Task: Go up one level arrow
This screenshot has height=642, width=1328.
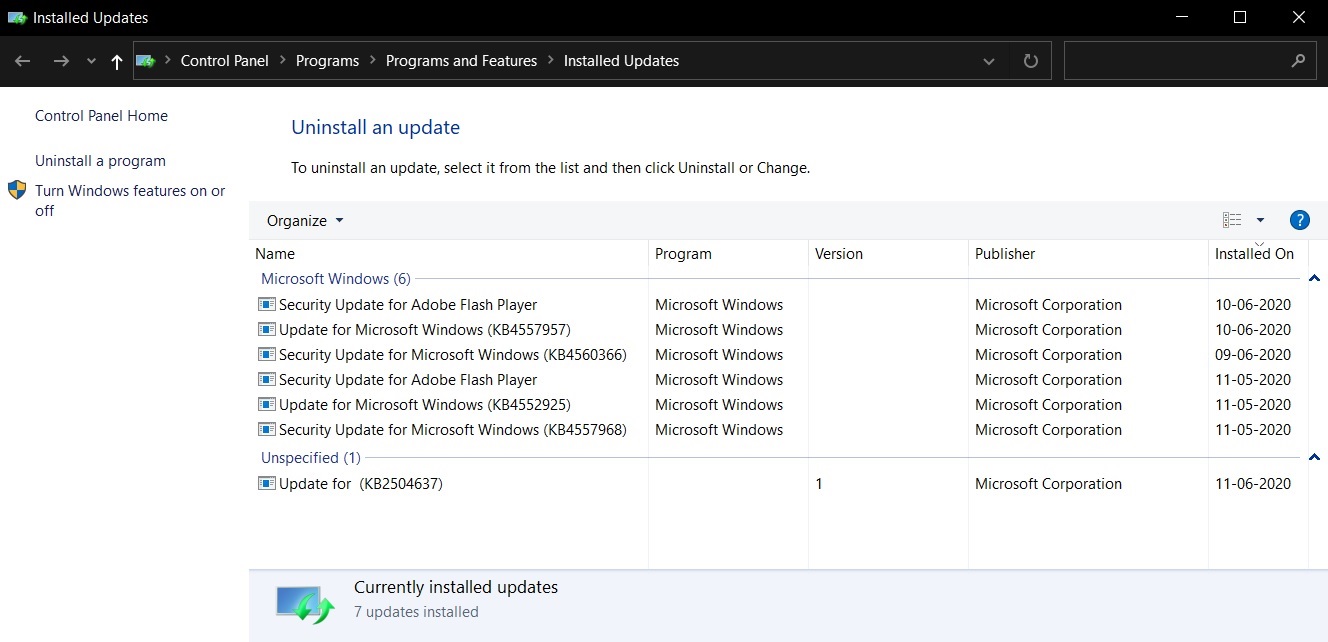Action: pyautogui.click(x=117, y=62)
